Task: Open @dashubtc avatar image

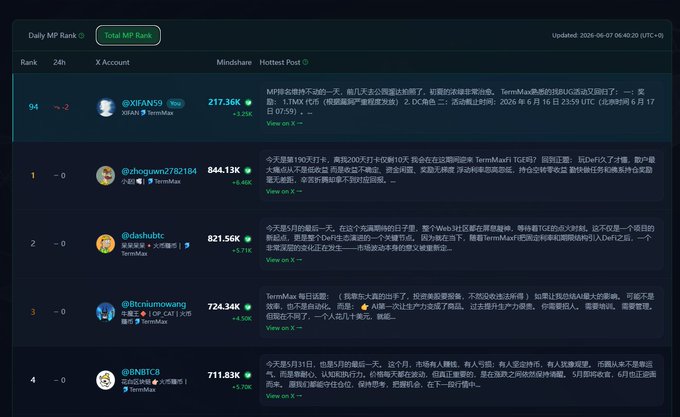Action: [105, 243]
